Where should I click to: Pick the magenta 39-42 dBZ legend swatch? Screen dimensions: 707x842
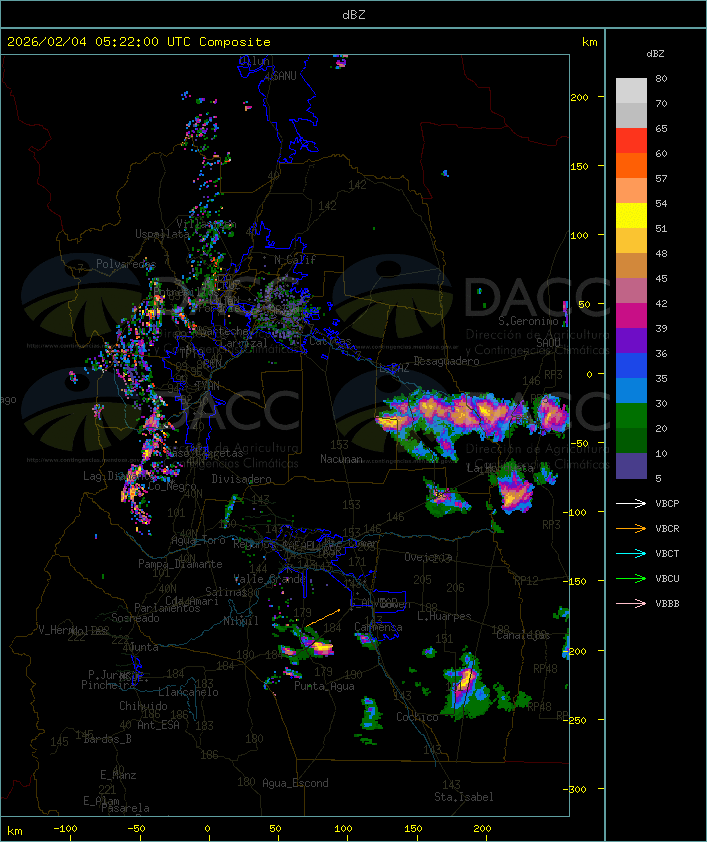(631, 316)
